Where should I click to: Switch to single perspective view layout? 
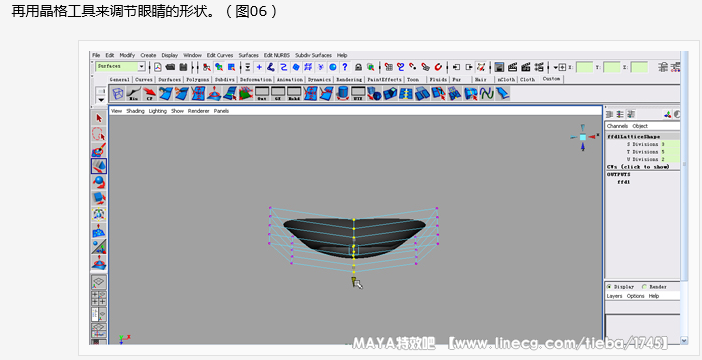[x=99, y=282]
